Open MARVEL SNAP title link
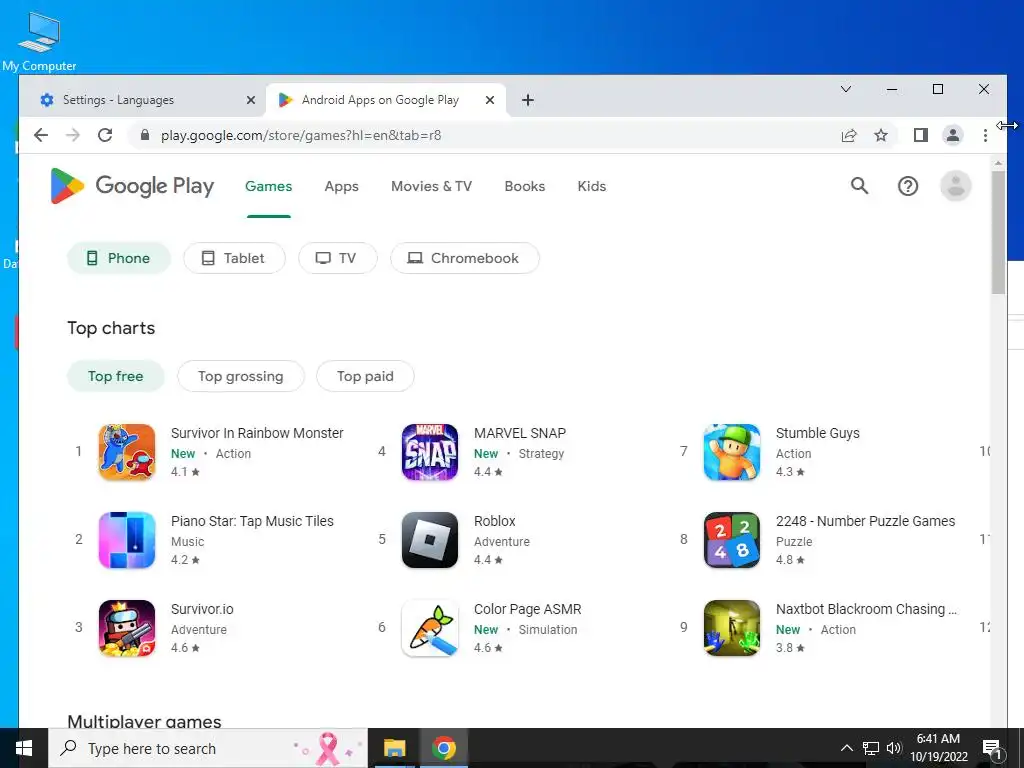Viewport: 1024px width, 768px height. coord(520,433)
